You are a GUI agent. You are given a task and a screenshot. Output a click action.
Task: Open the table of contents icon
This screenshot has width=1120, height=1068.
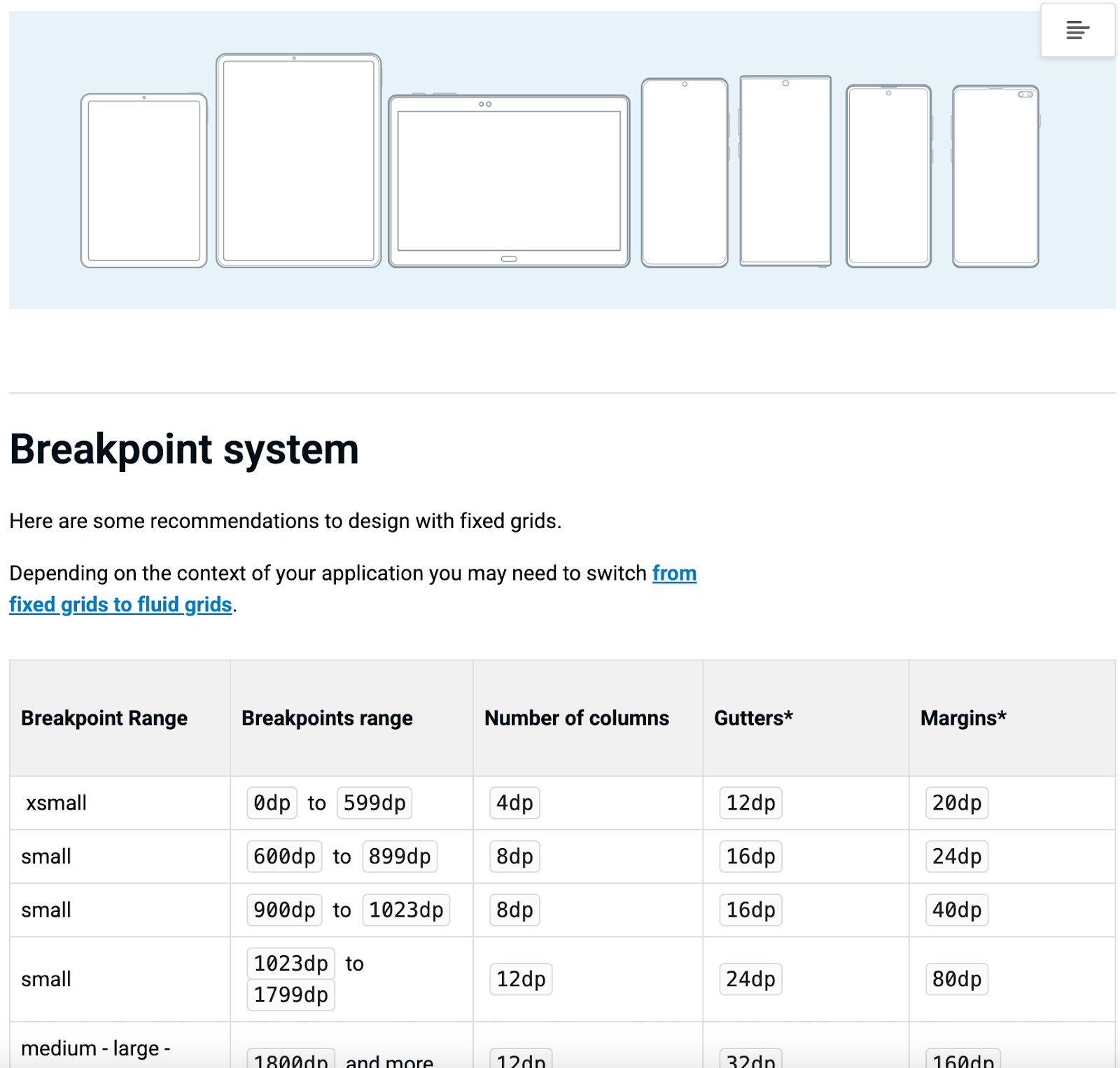[1077, 30]
